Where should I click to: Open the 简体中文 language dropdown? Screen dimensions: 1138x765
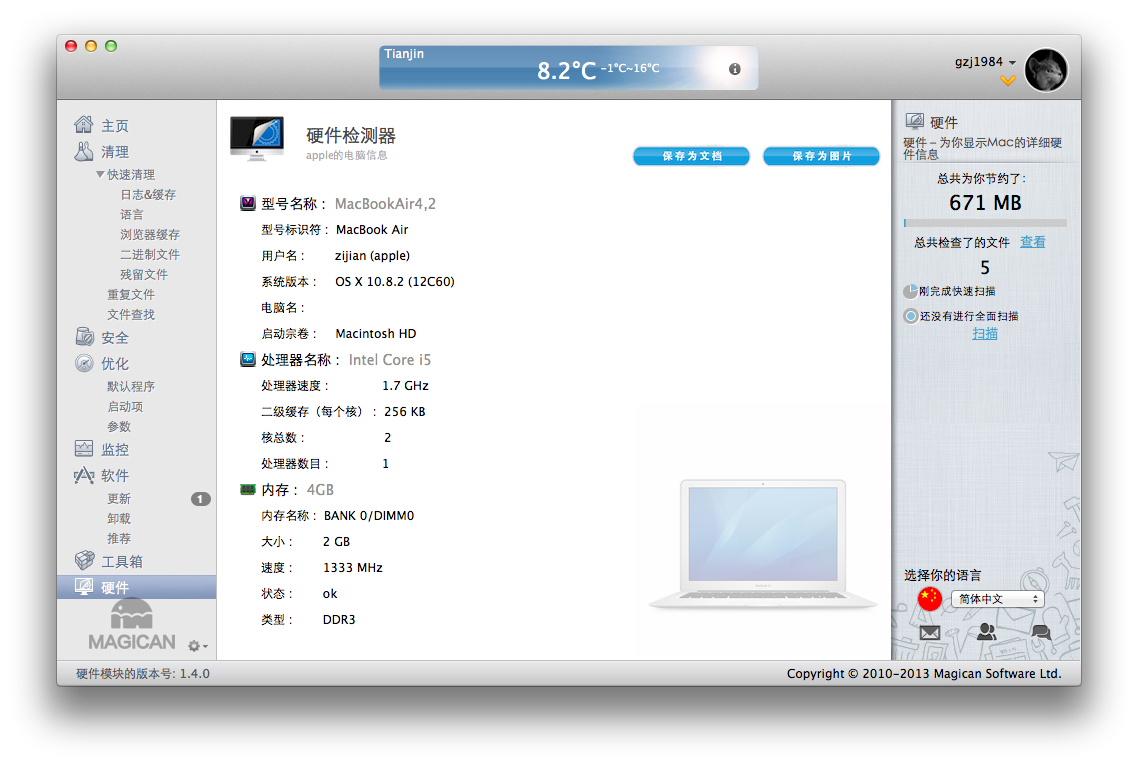click(x=997, y=599)
